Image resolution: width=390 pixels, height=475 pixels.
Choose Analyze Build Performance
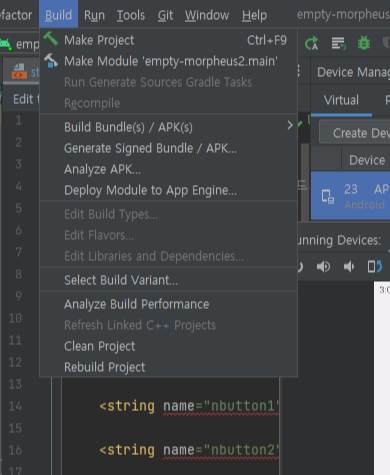click(x=168, y=304)
